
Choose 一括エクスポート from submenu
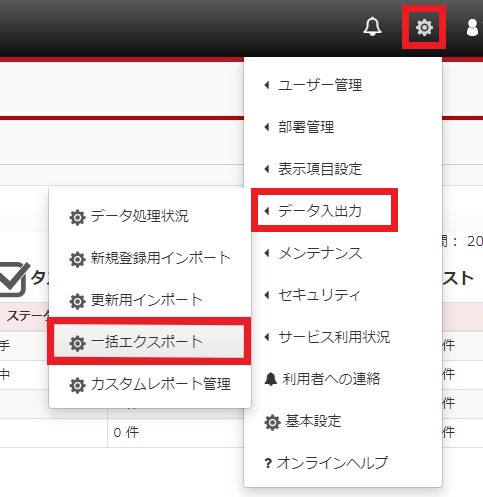[x=149, y=342]
